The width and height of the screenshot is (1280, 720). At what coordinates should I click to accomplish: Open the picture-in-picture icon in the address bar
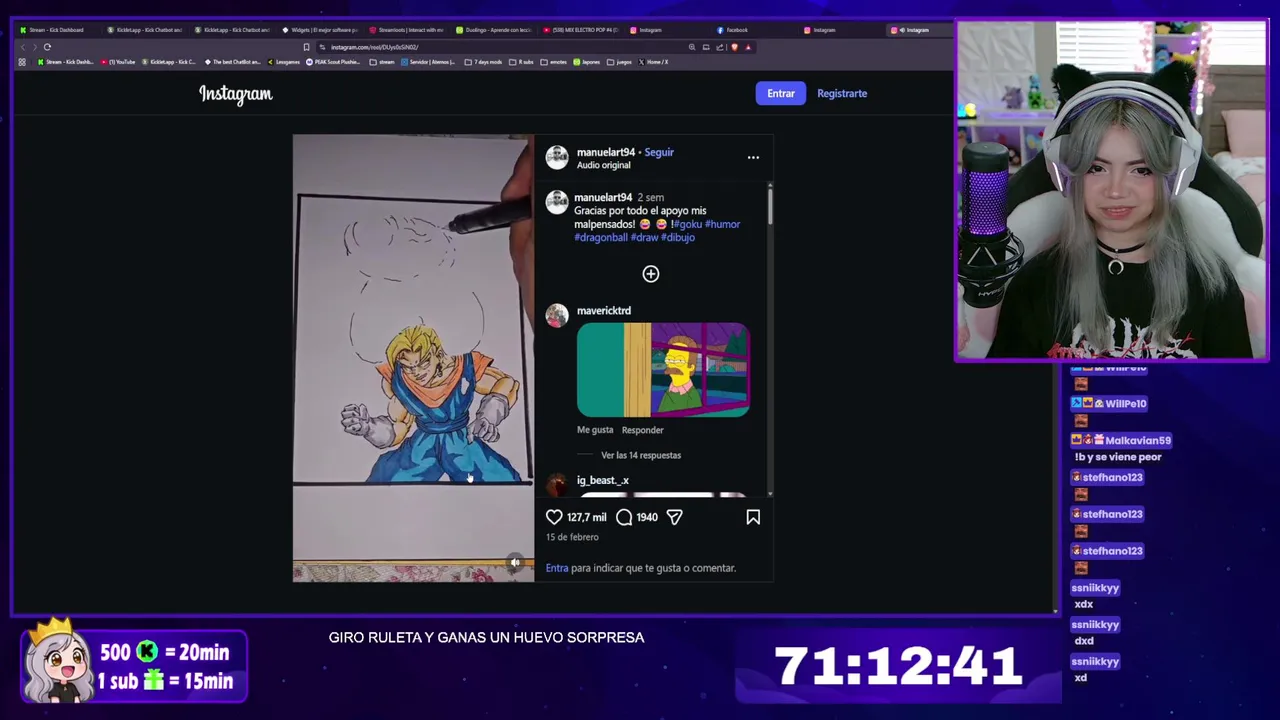[x=706, y=47]
